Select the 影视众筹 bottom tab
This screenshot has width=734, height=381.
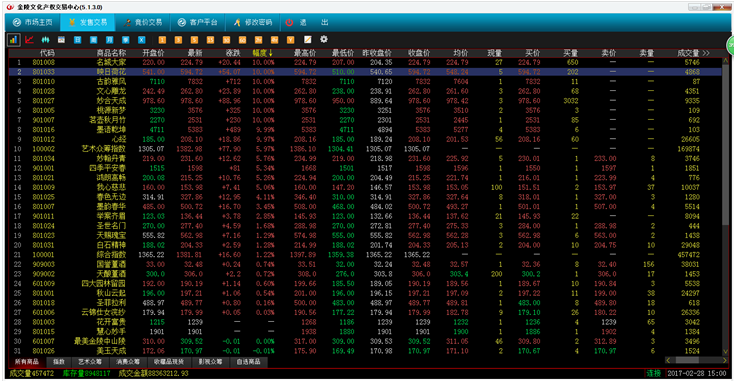(x=210, y=362)
